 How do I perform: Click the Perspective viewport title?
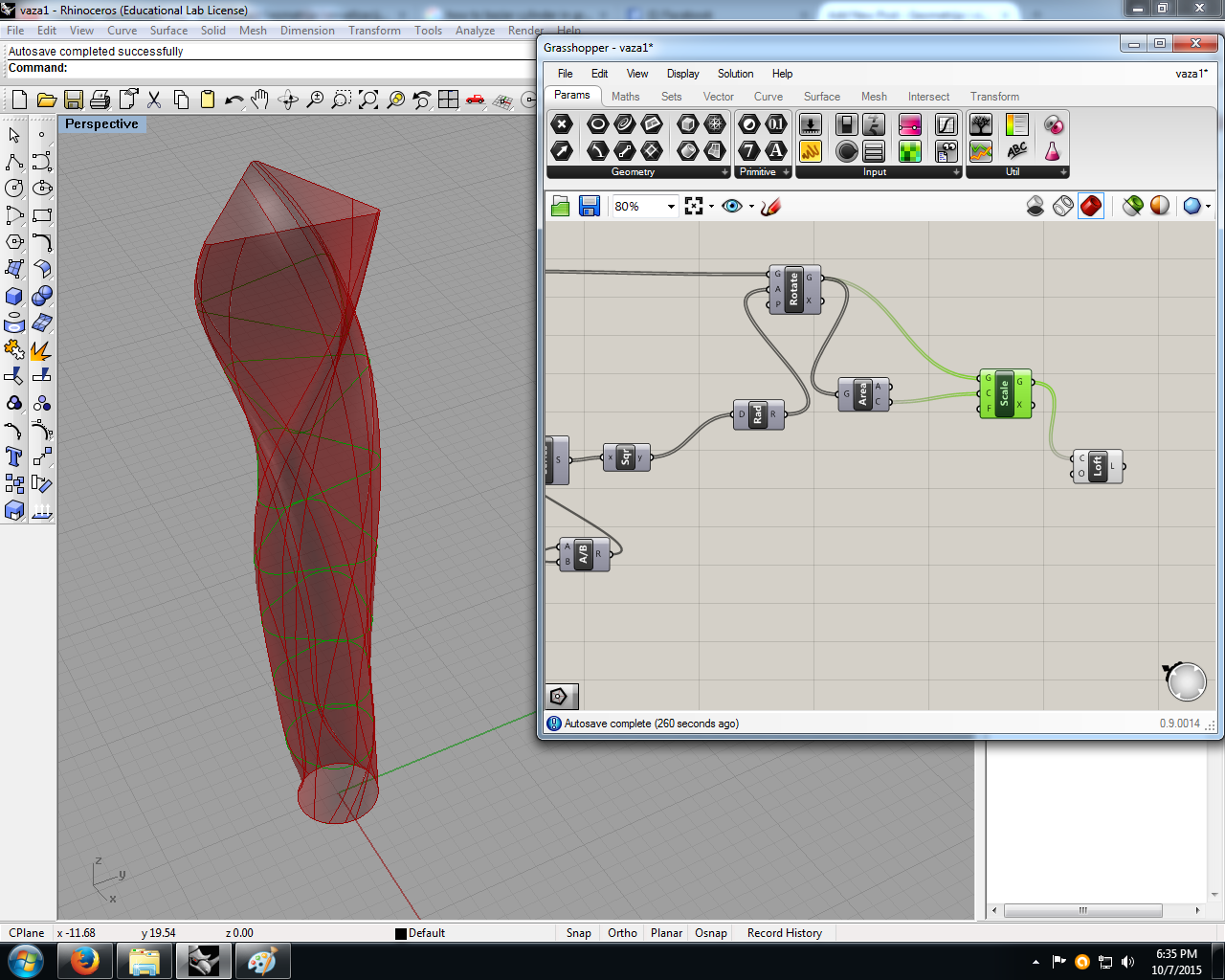(x=101, y=124)
